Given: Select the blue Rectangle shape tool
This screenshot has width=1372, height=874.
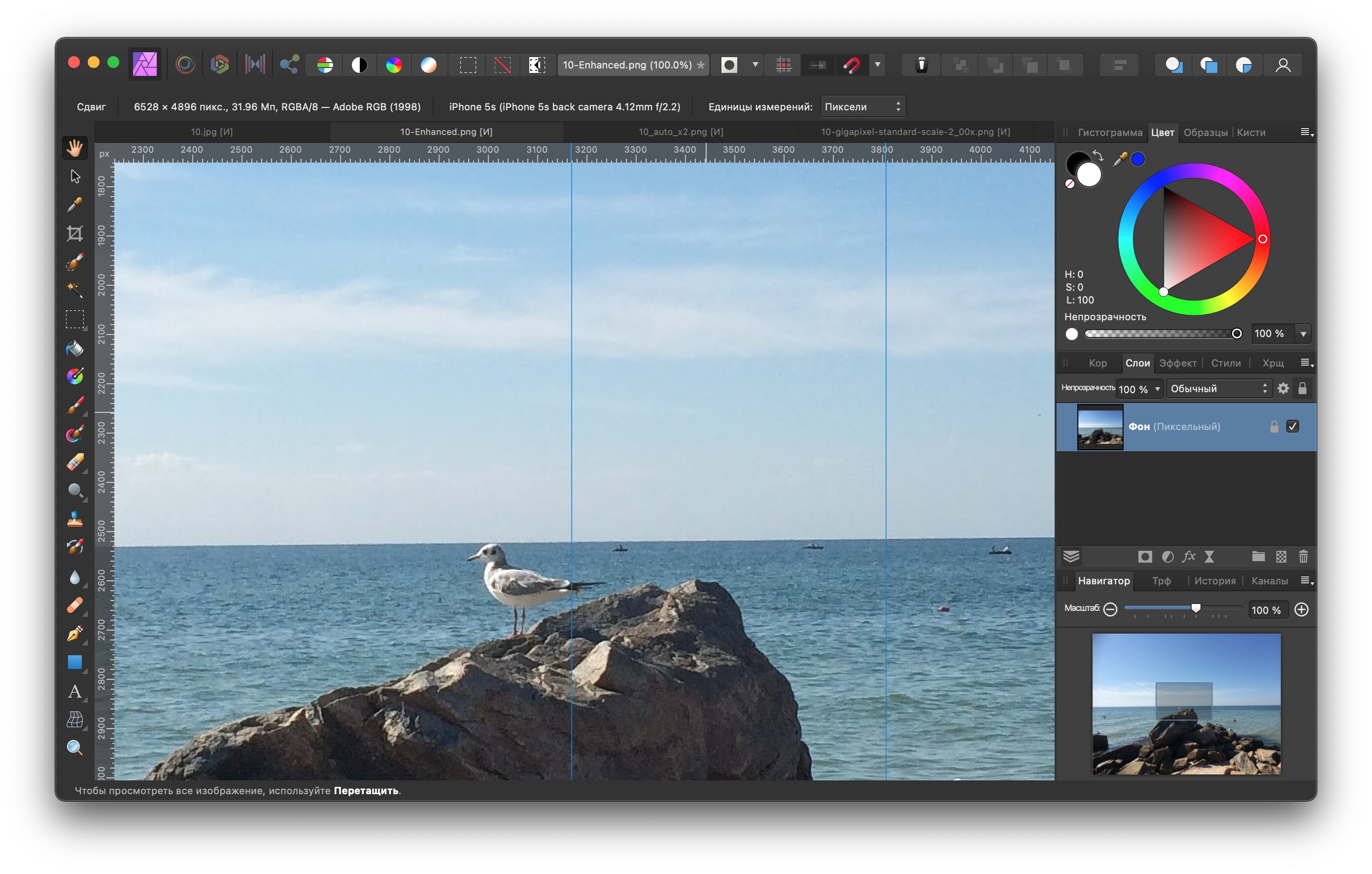Looking at the screenshot, I should [x=74, y=662].
